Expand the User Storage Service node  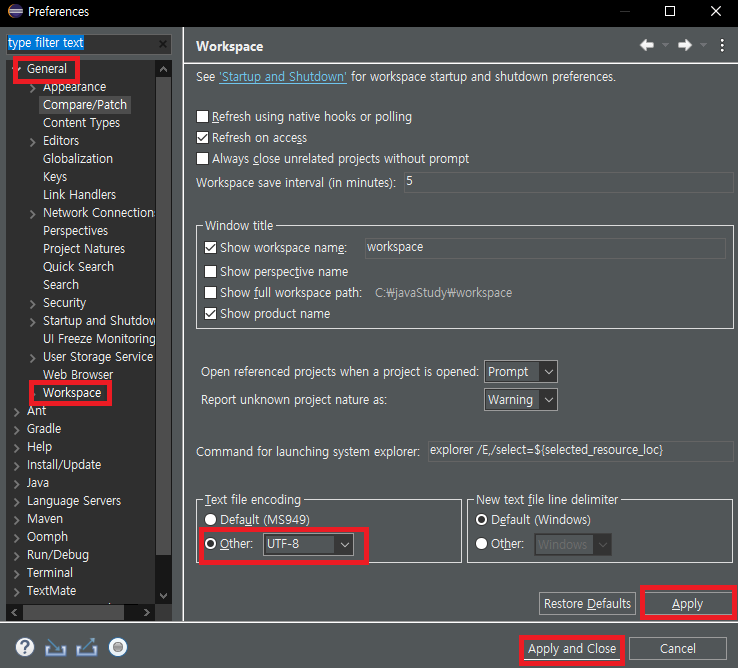32,358
